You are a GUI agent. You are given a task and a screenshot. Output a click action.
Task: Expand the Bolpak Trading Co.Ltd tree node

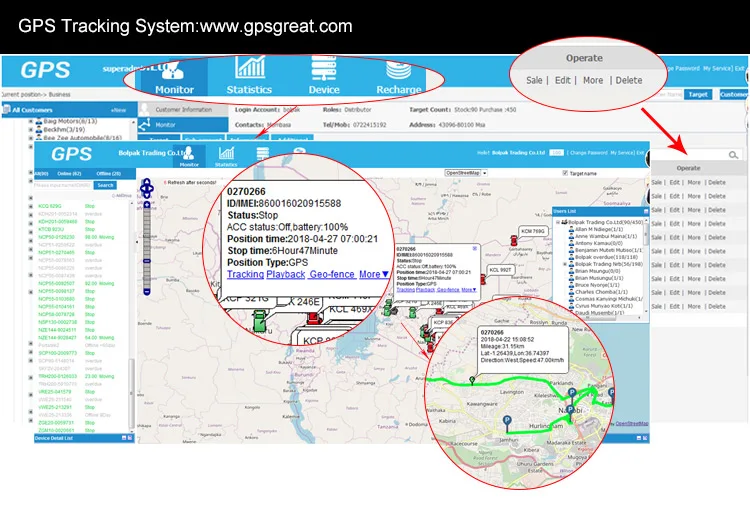[x=559, y=221]
